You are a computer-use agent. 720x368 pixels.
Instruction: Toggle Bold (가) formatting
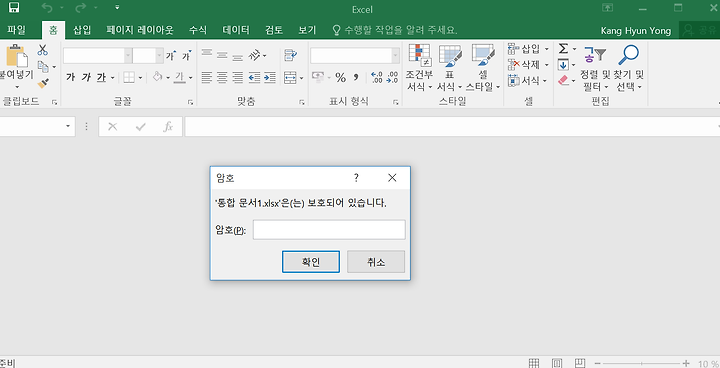point(70,77)
